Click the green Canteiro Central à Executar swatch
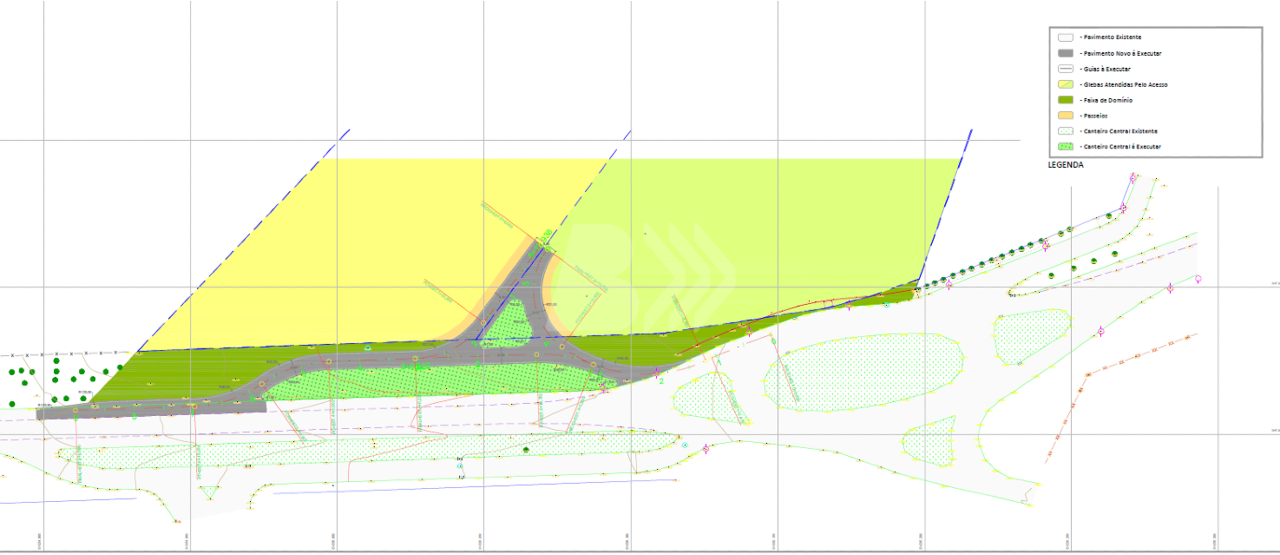 tap(1065, 147)
